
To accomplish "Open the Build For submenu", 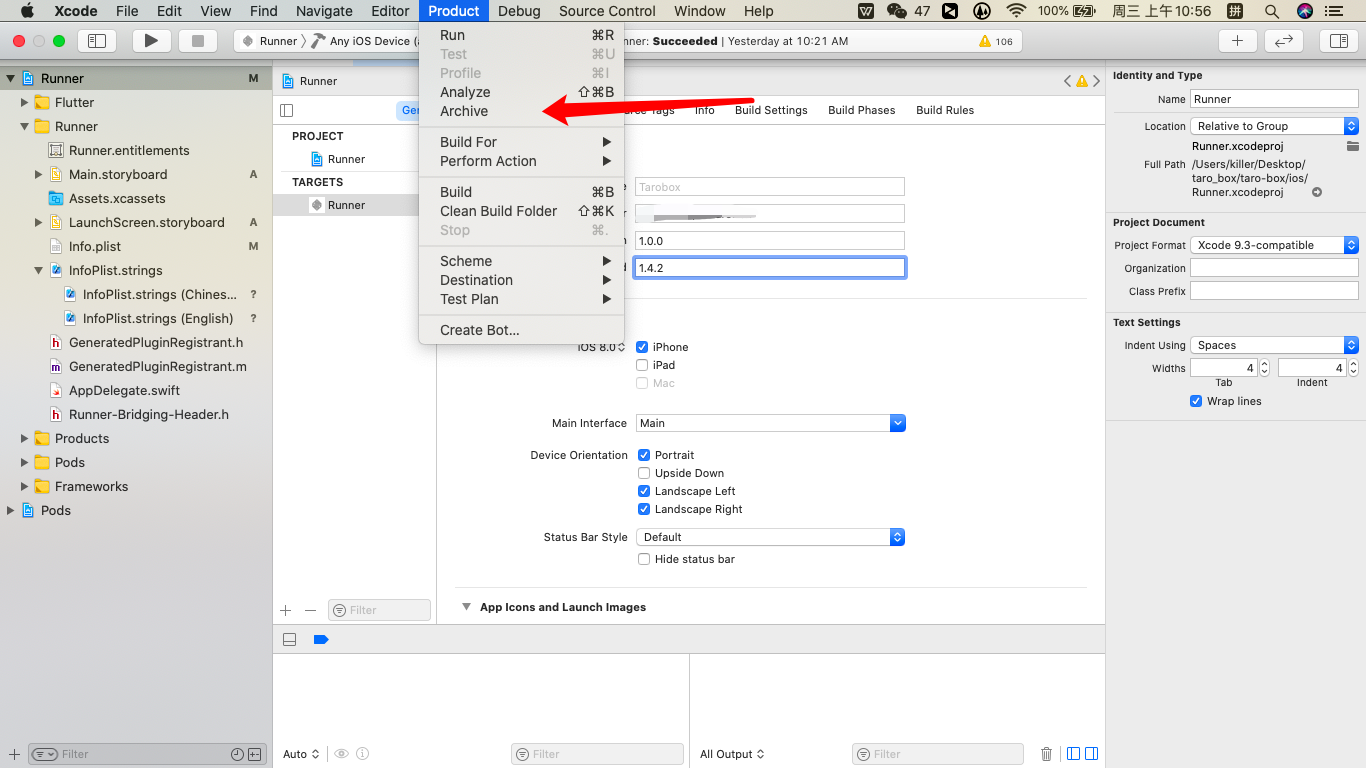I will tap(521, 142).
